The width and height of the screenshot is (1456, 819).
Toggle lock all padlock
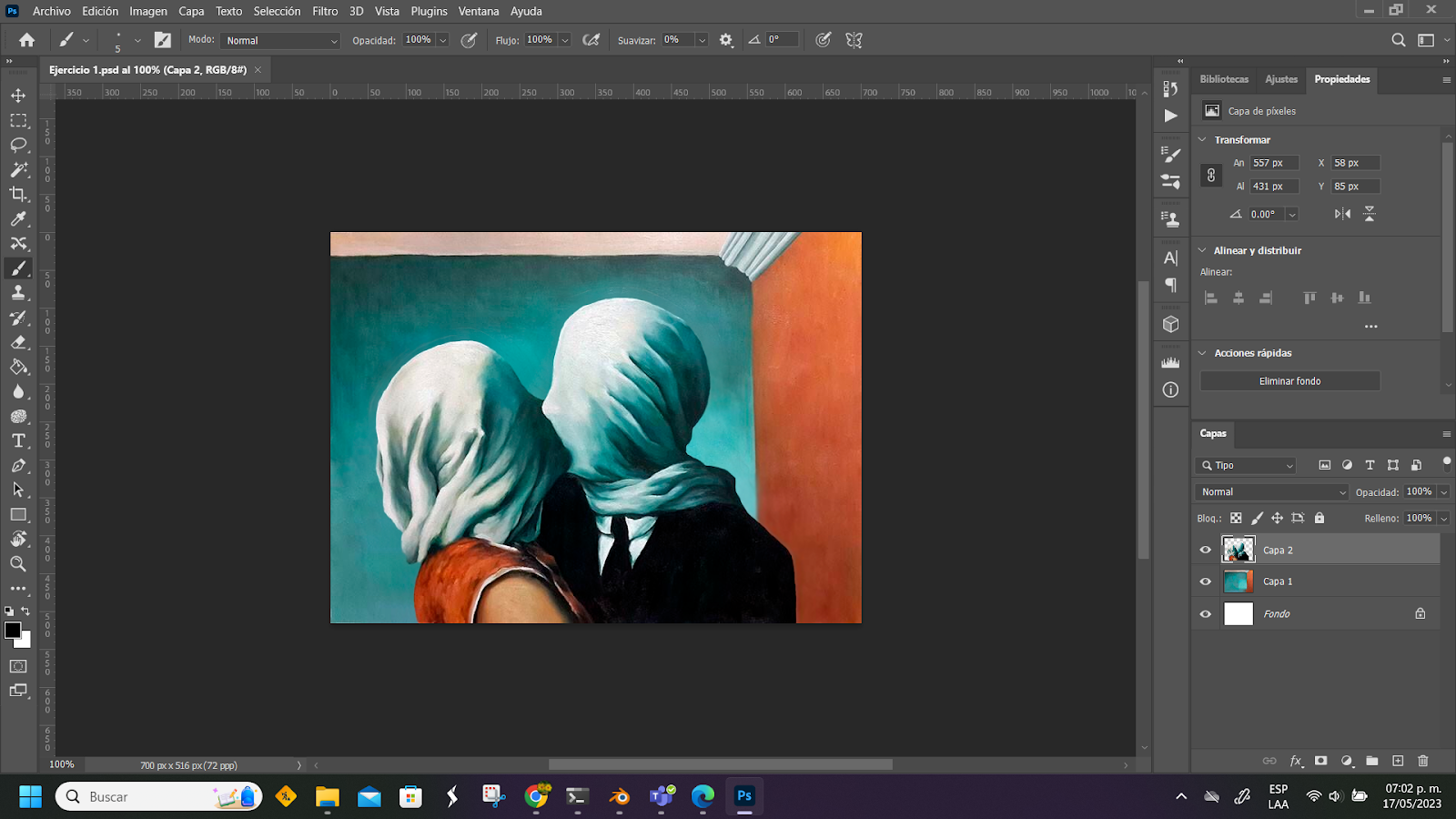[1319, 518]
